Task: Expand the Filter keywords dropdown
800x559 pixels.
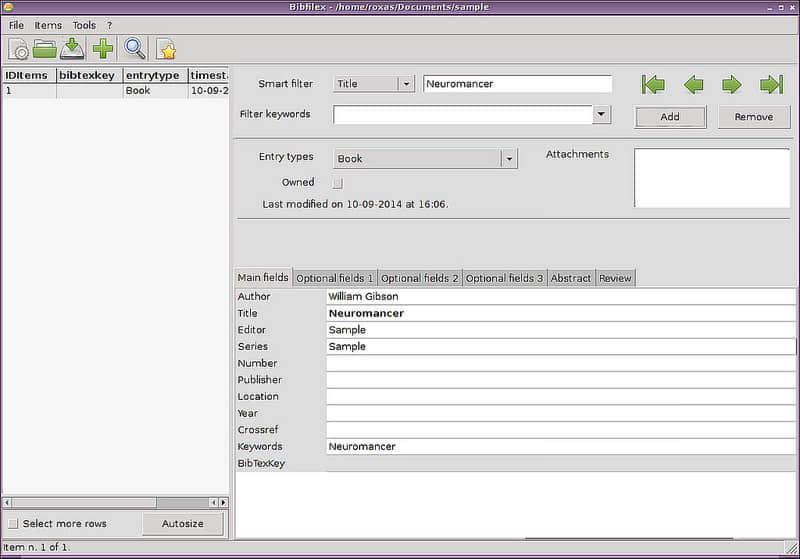Action: tap(600, 114)
